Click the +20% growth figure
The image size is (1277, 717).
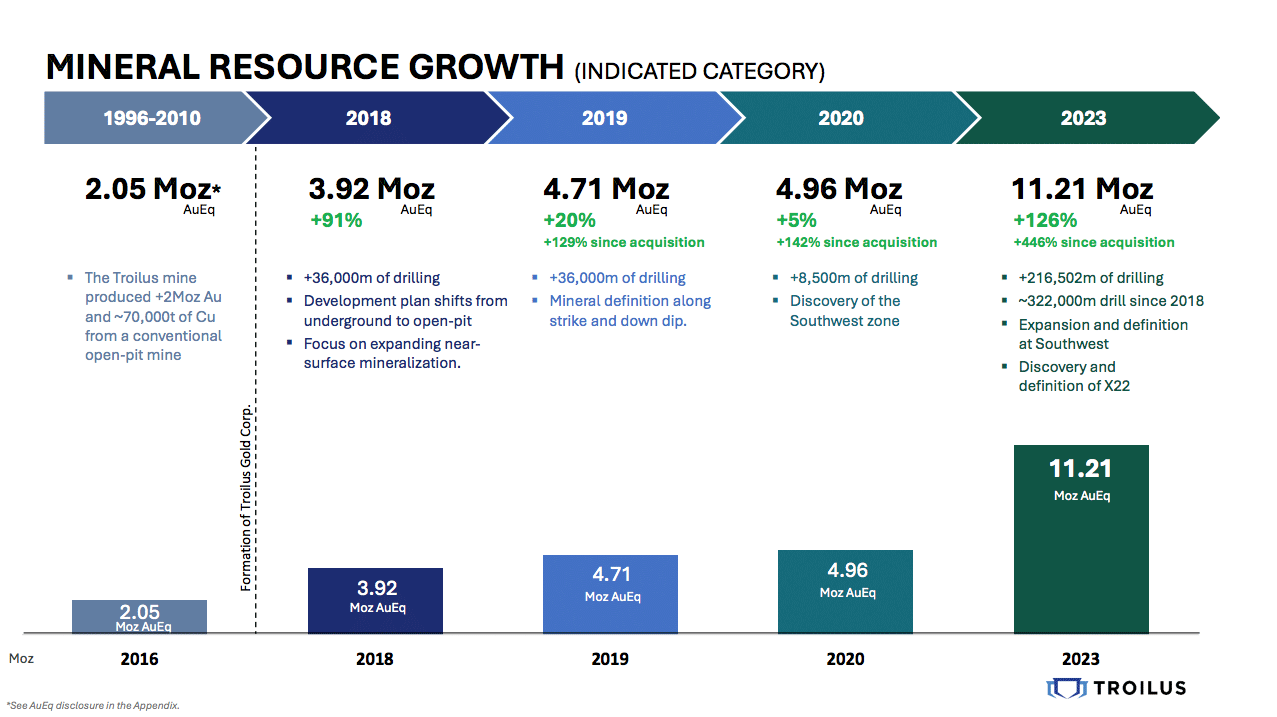pyautogui.click(x=570, y=221)
